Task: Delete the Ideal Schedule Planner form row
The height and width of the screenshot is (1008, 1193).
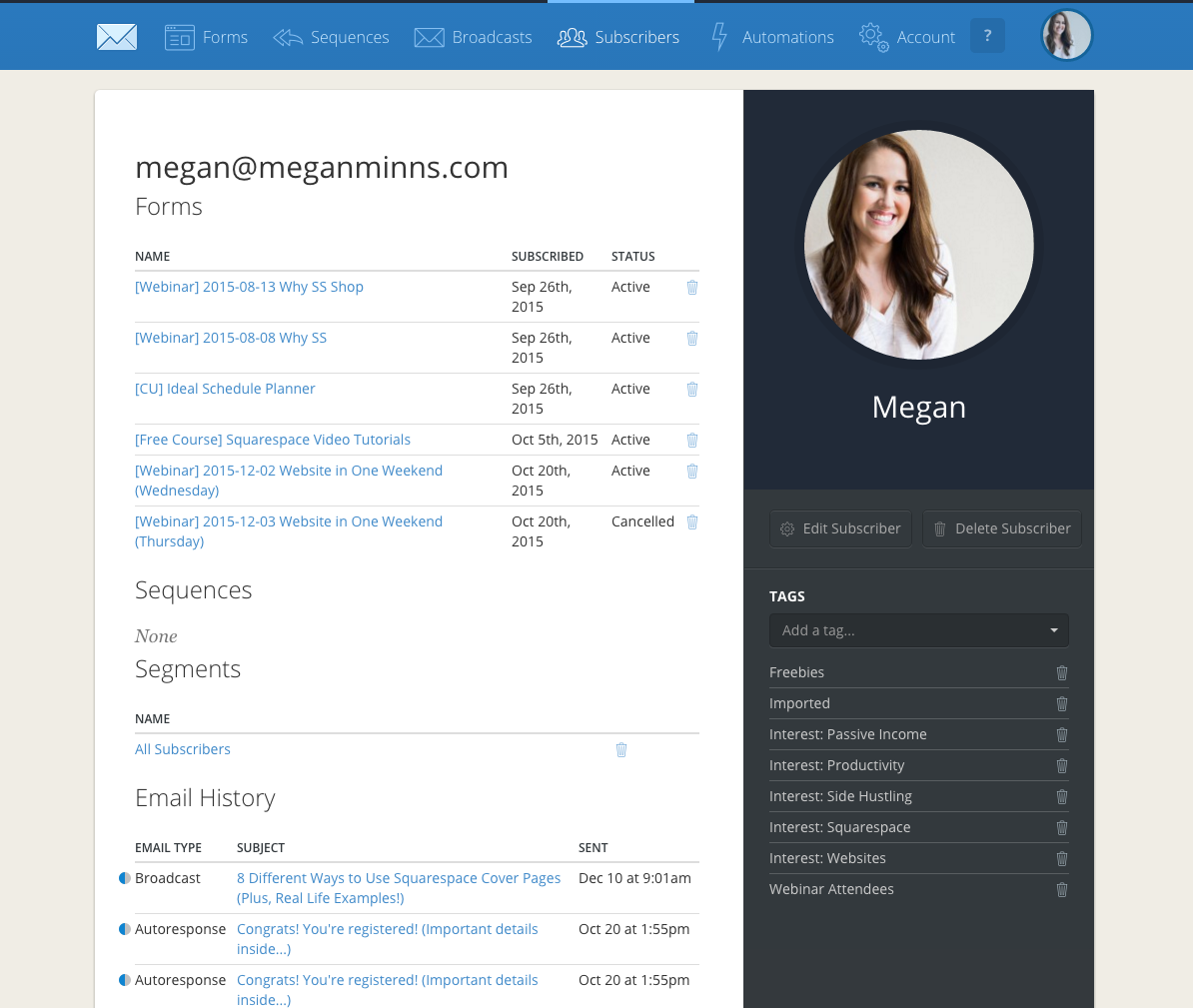Action: [x=692, y=389]
